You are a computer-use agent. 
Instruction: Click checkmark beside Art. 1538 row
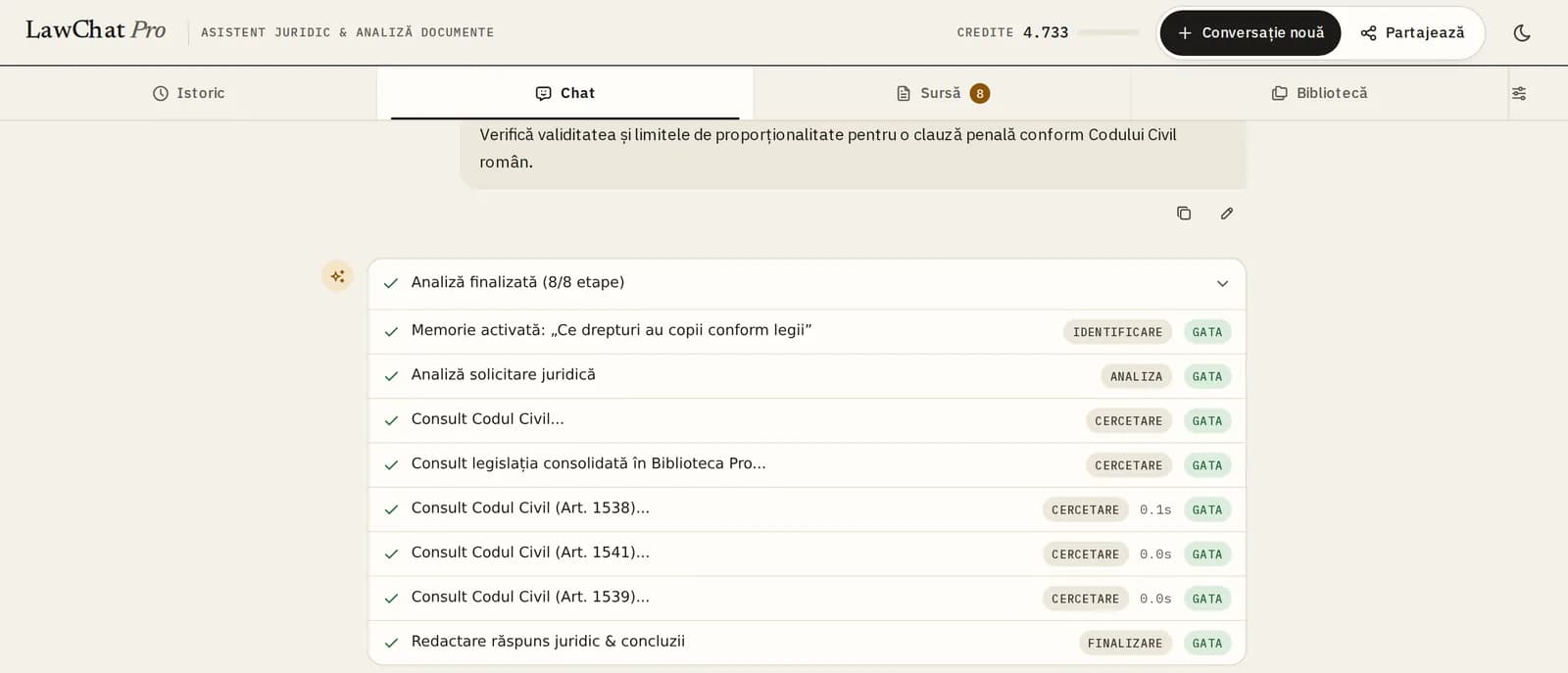click(x=391, y=509)
